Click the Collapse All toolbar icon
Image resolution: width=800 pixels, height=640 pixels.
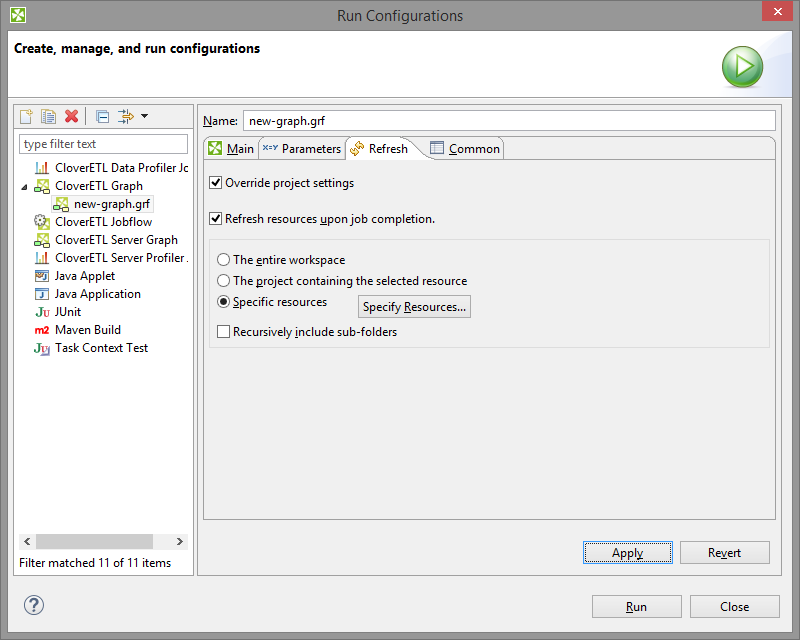point(102,117)
